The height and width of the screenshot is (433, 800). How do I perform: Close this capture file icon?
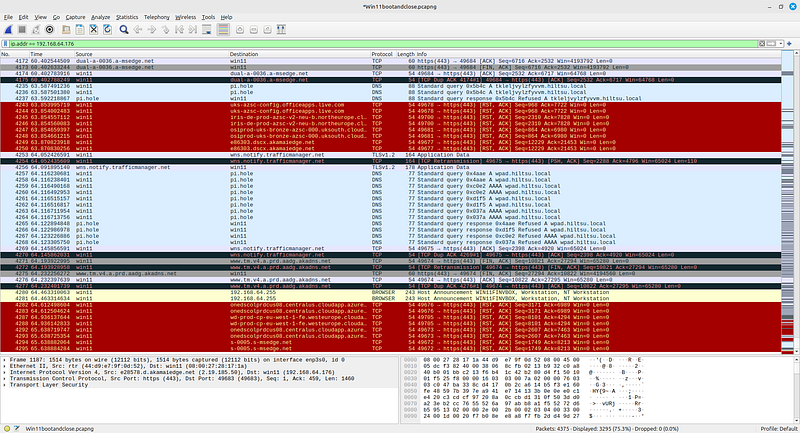tap(94, 30)
